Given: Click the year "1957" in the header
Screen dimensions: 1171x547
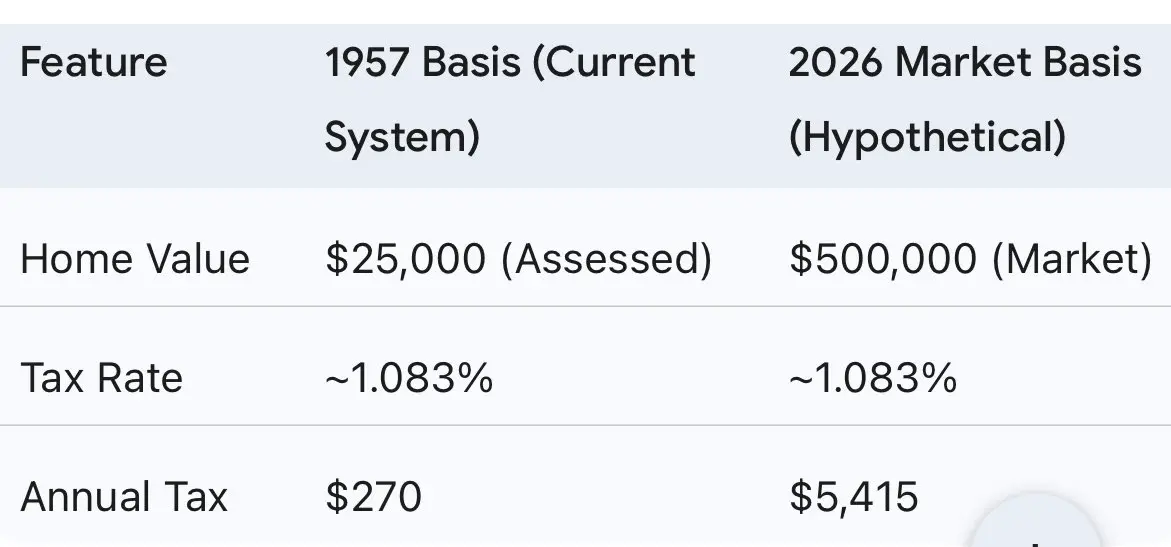Looking at the screenshot, I should (x=367, y=63).
